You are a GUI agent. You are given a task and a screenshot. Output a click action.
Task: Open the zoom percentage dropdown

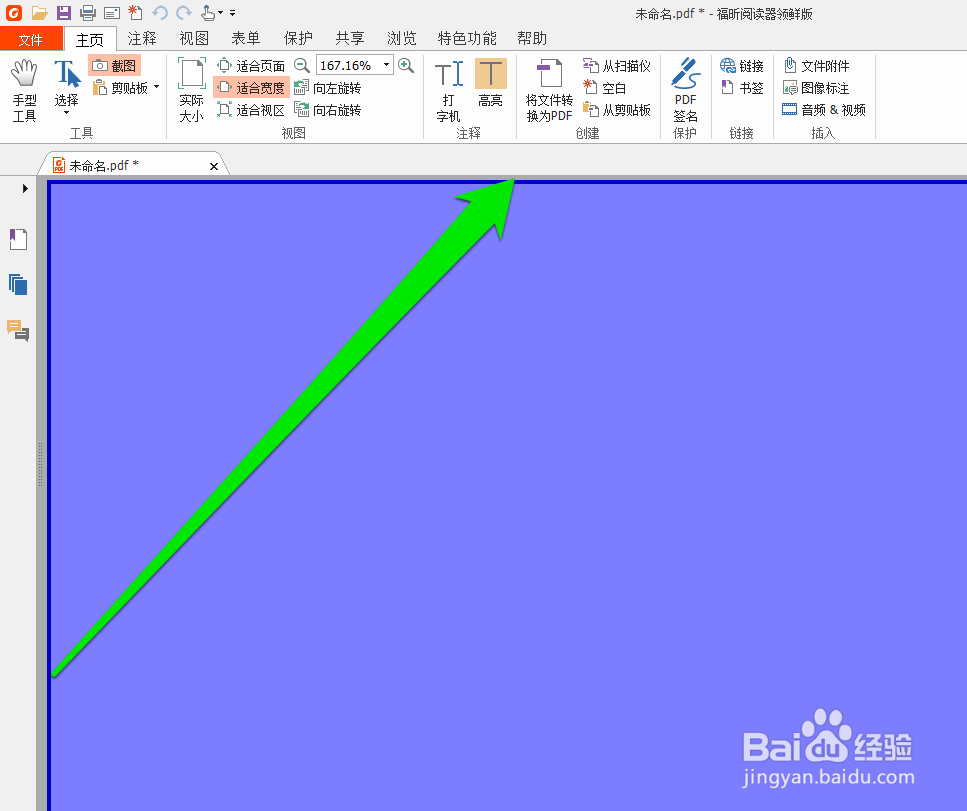coord(385,64)
